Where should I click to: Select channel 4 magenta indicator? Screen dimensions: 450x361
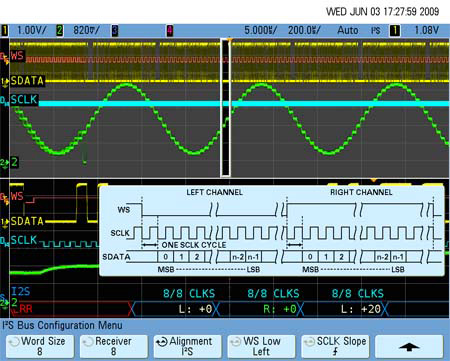click(x=170, y=31)
